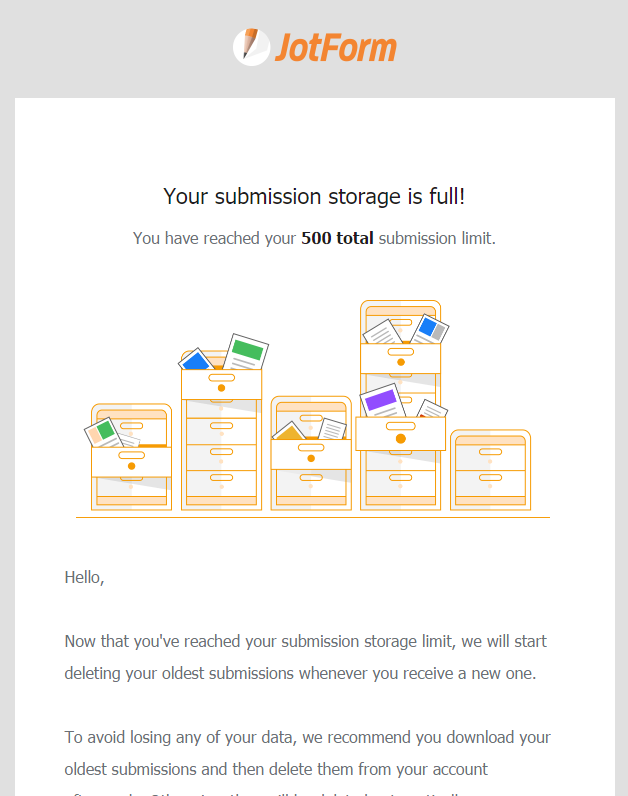The width and height of the screenshot is (628, 796).
Task: Click the "To avoid losing any of your data" paragraph
Action: [307, 737]
